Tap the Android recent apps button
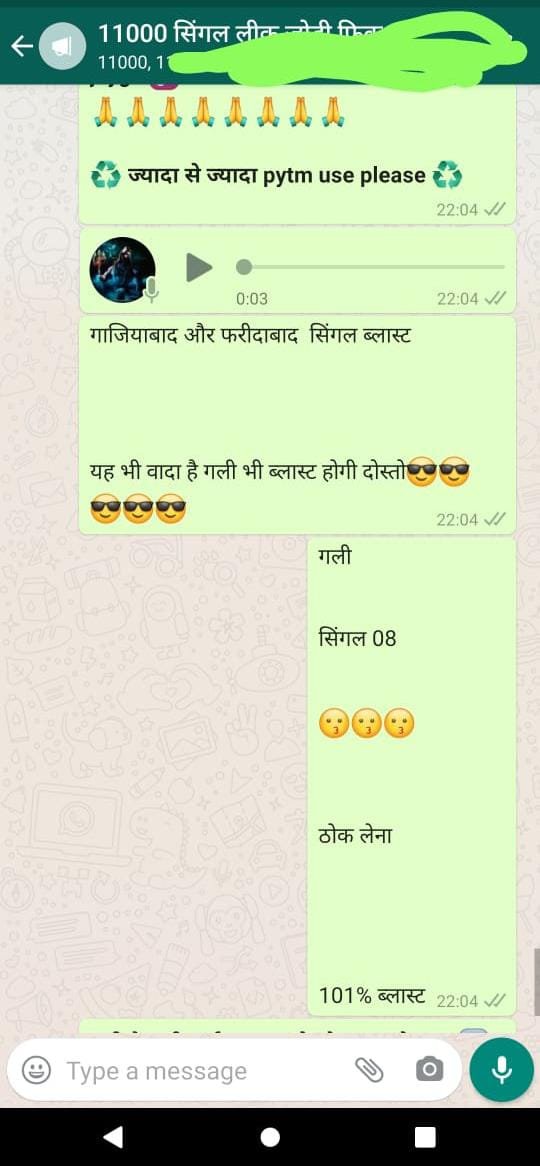540x1166 pixels. (x=425, y=1137)
